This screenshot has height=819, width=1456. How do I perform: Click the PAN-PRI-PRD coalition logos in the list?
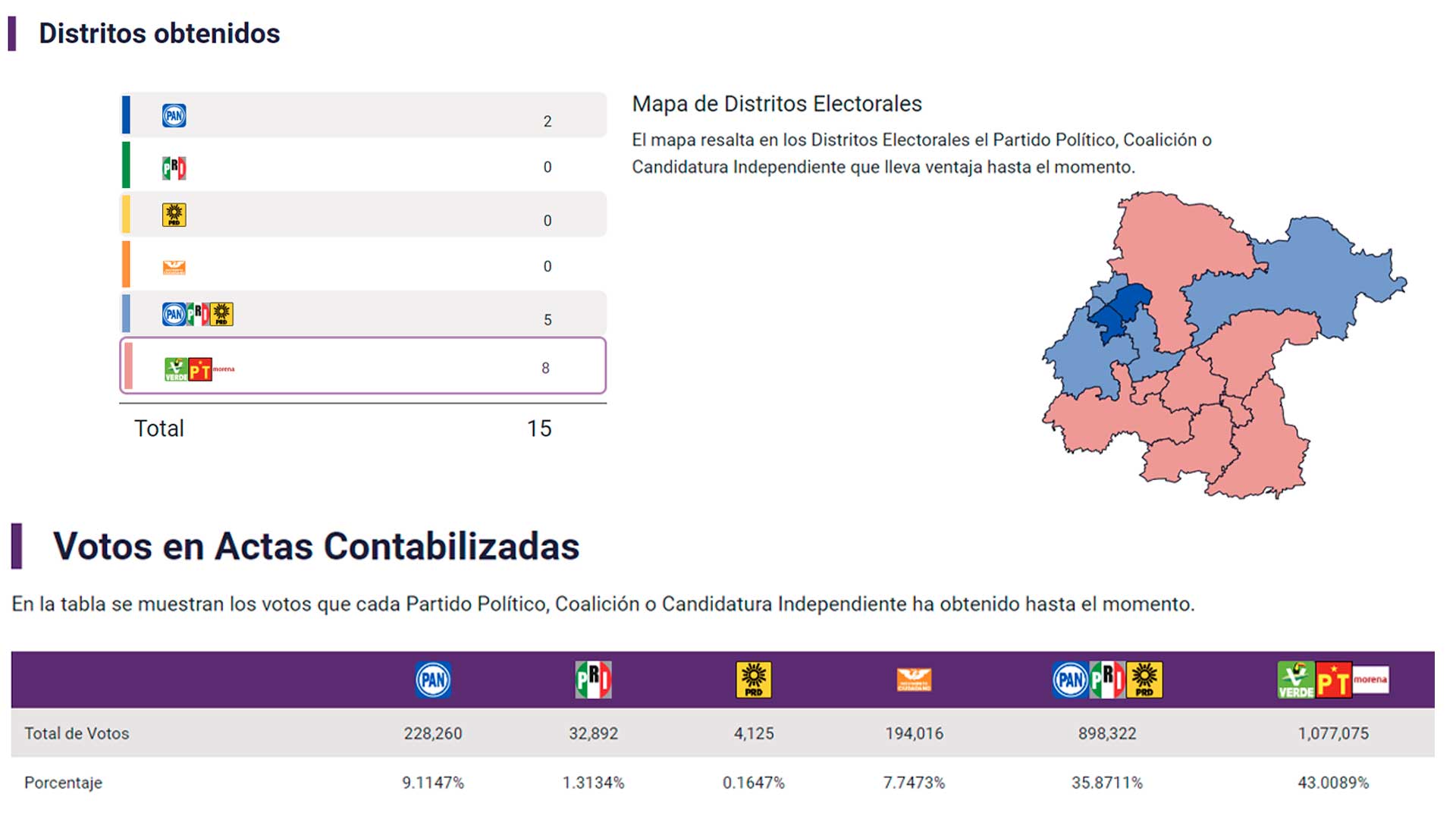click(197, 314)
